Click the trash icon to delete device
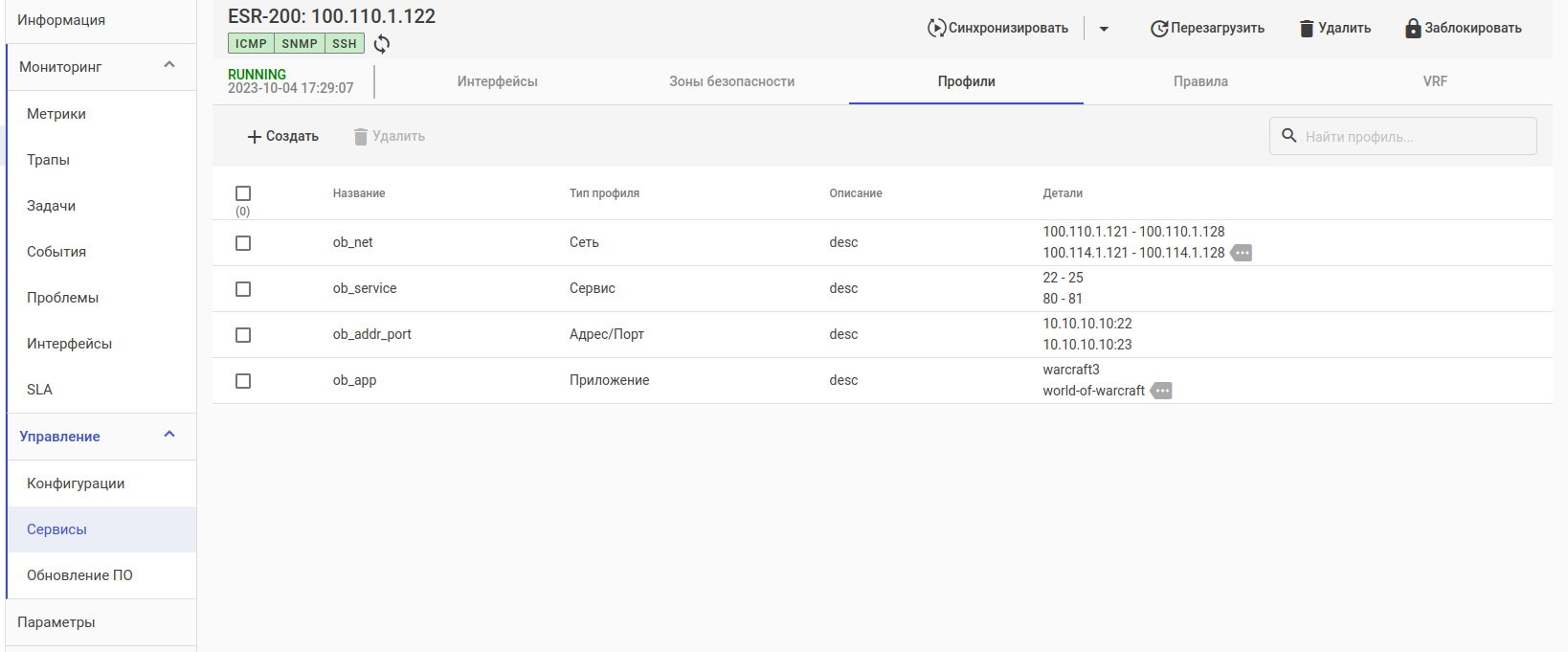Image resolution: width=1568 pixels, height=652 pixels. (x=1307, y=29)
